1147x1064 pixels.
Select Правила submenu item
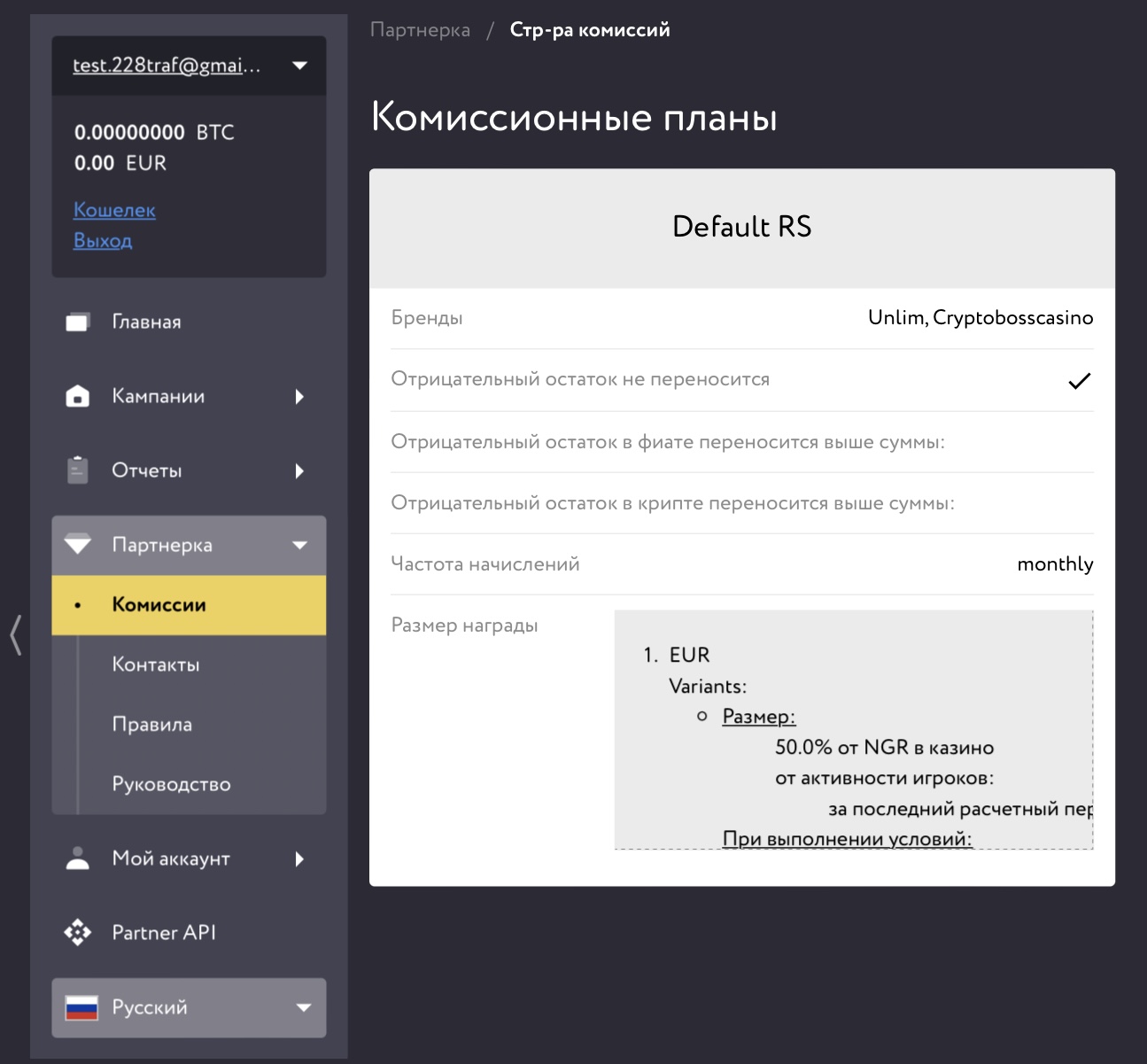[x=189, y=725]
